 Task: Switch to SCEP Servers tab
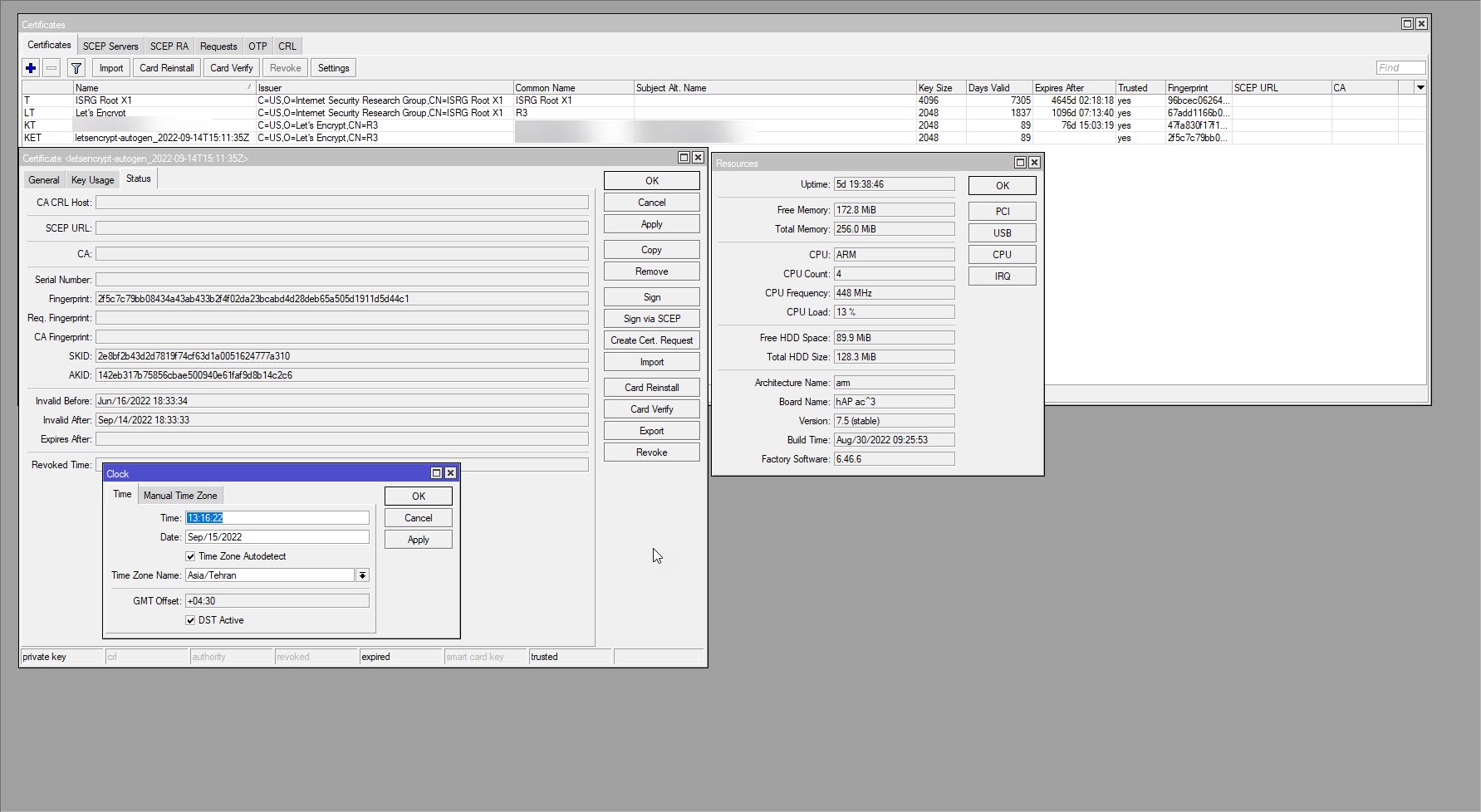pyautogui.click(x=110, y=46)
